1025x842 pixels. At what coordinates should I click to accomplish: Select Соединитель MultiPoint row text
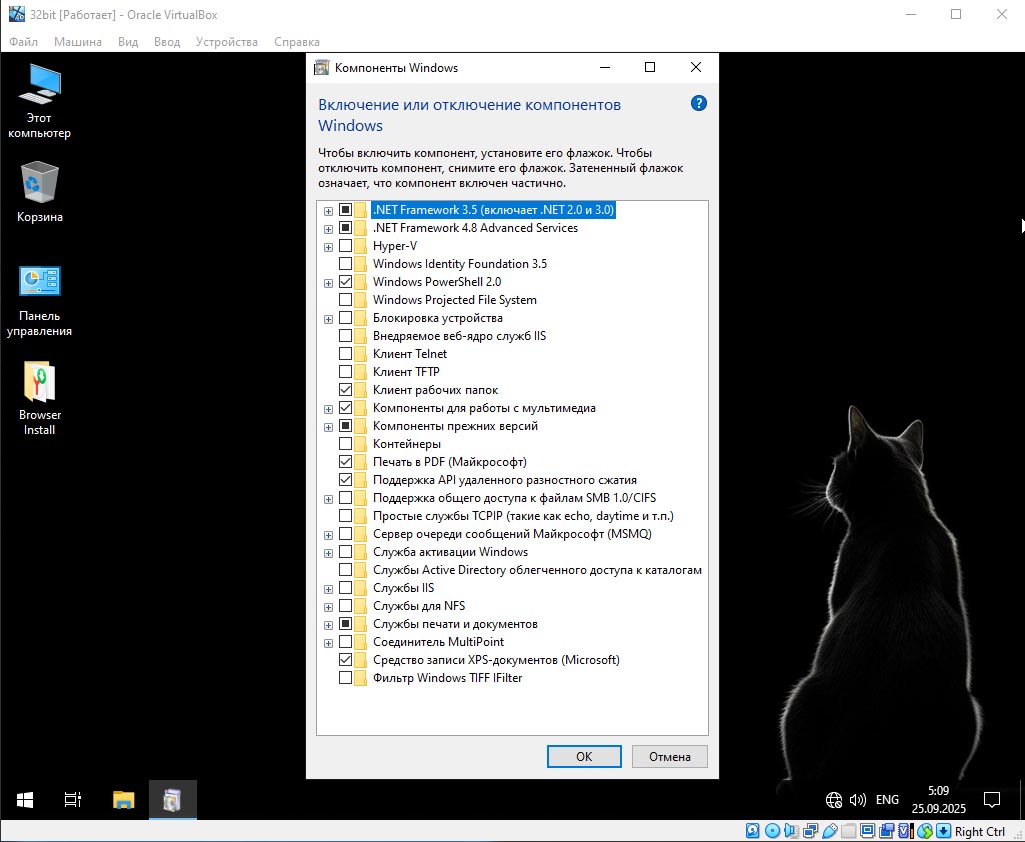click(x=438, y=642)
